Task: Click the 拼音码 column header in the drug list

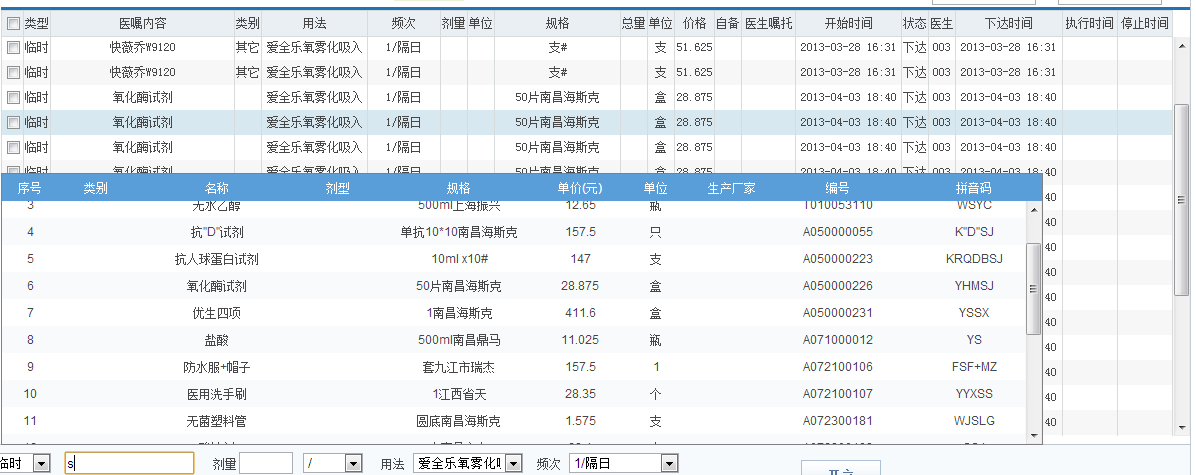Action: pyautogui.click(x=972, y=188)
